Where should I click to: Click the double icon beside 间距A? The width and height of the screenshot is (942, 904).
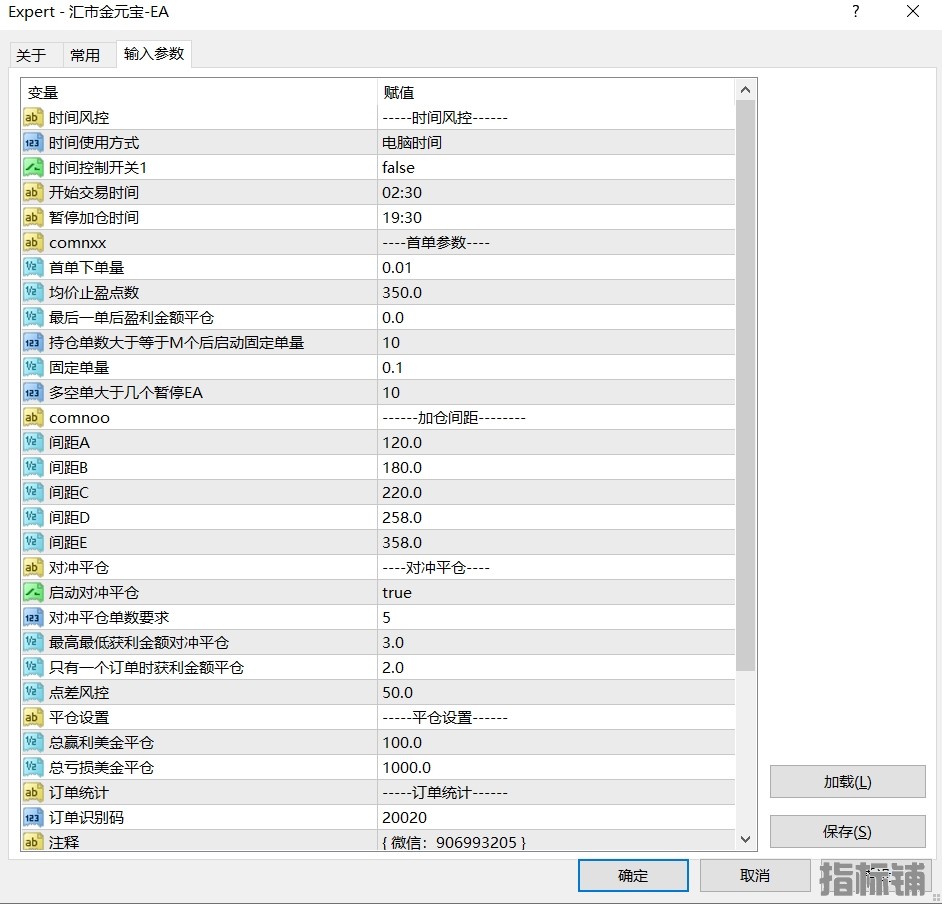point(33,443)
